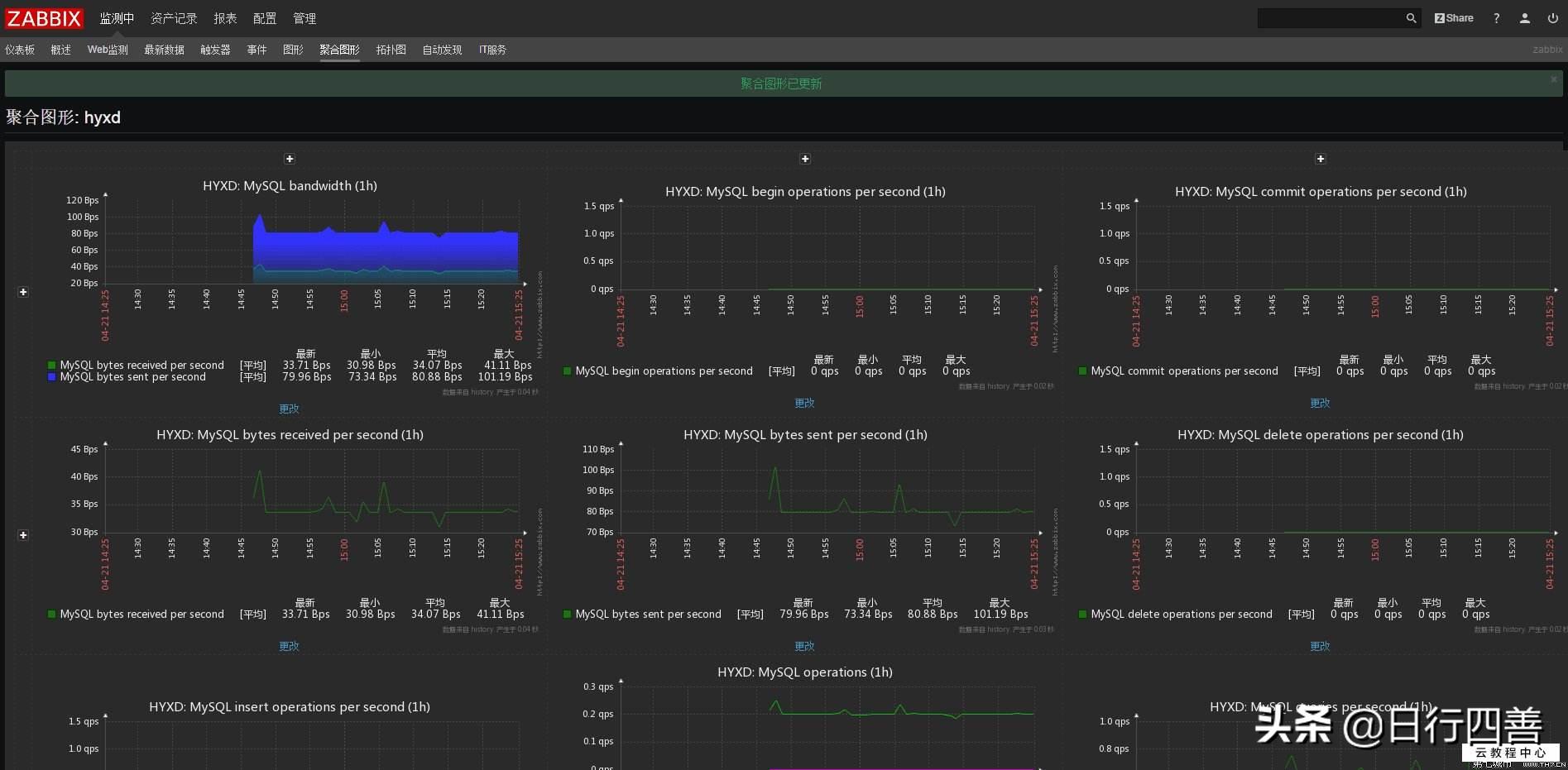
Task: Switch to the 拓扑图 tab
Action: (x=391, y=50)
